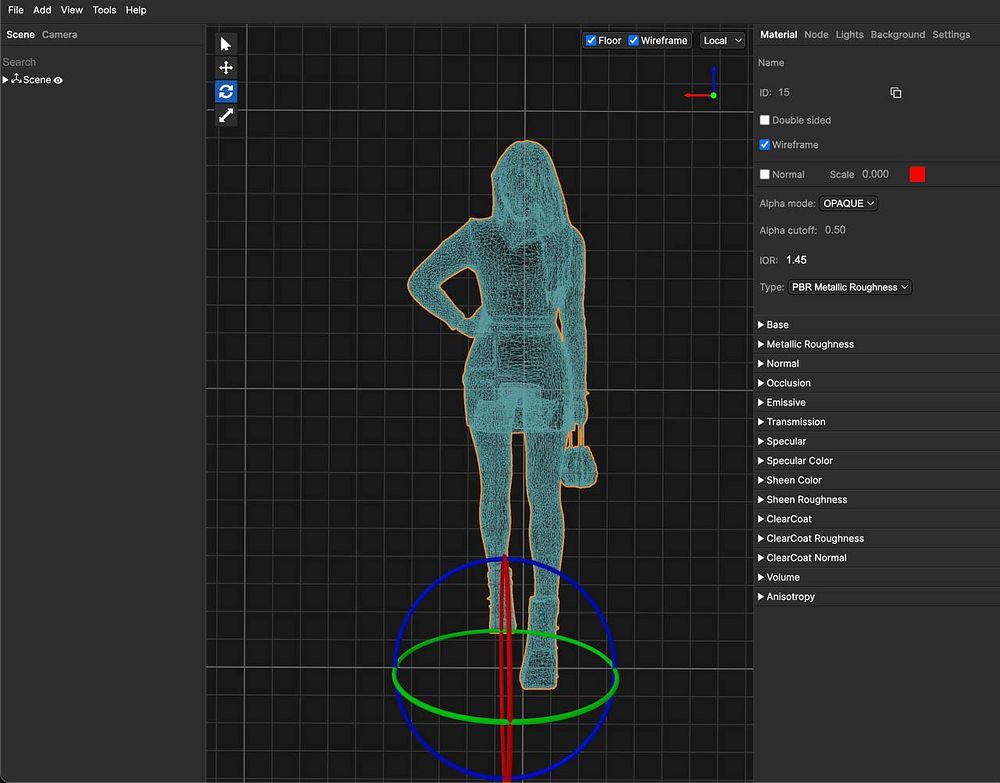The height and width of the screenshot is (783, 1000).
Task: Choose the scale tool
Action: 226,115
